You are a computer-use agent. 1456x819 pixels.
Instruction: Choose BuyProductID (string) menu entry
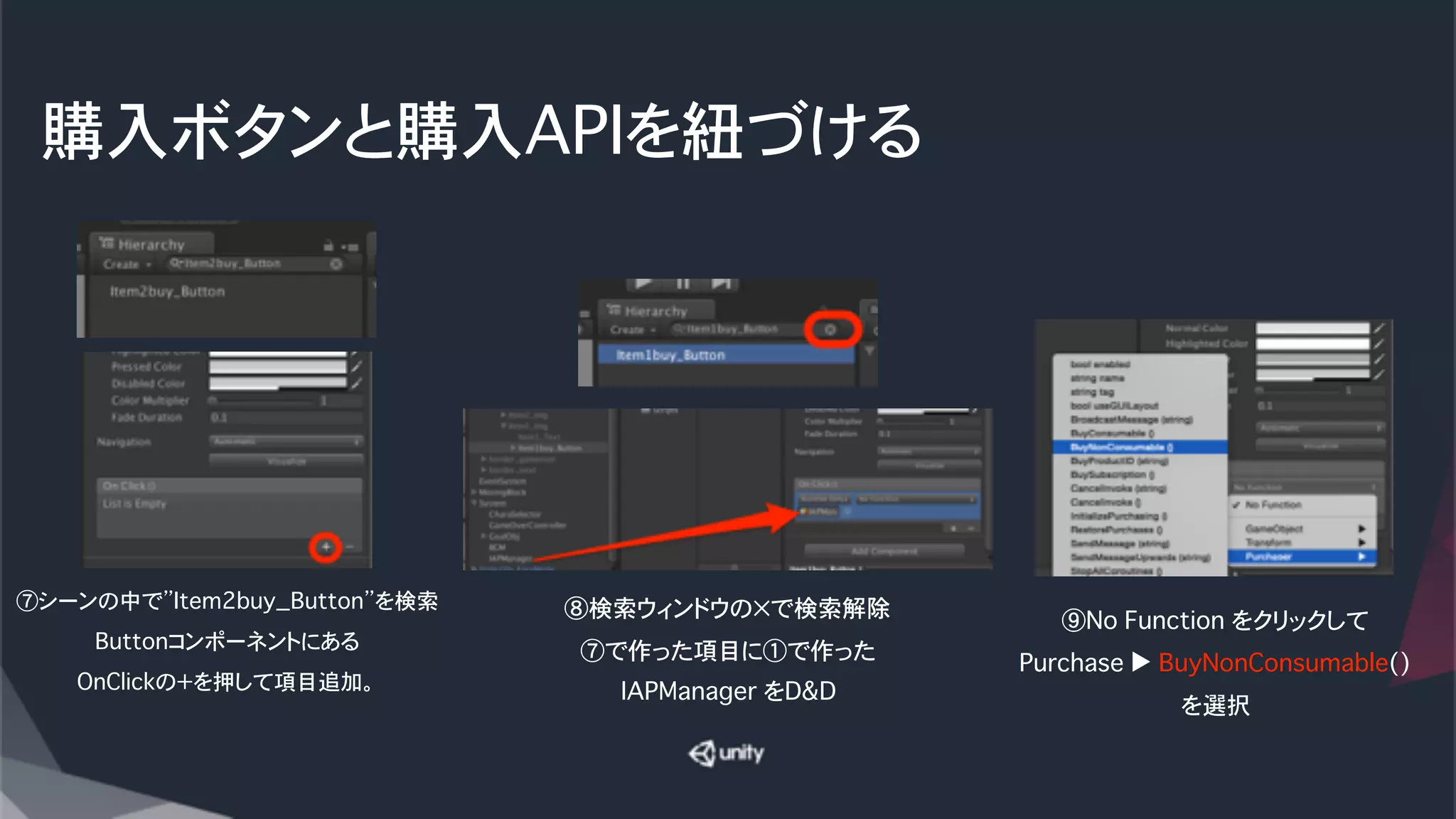1140,461
